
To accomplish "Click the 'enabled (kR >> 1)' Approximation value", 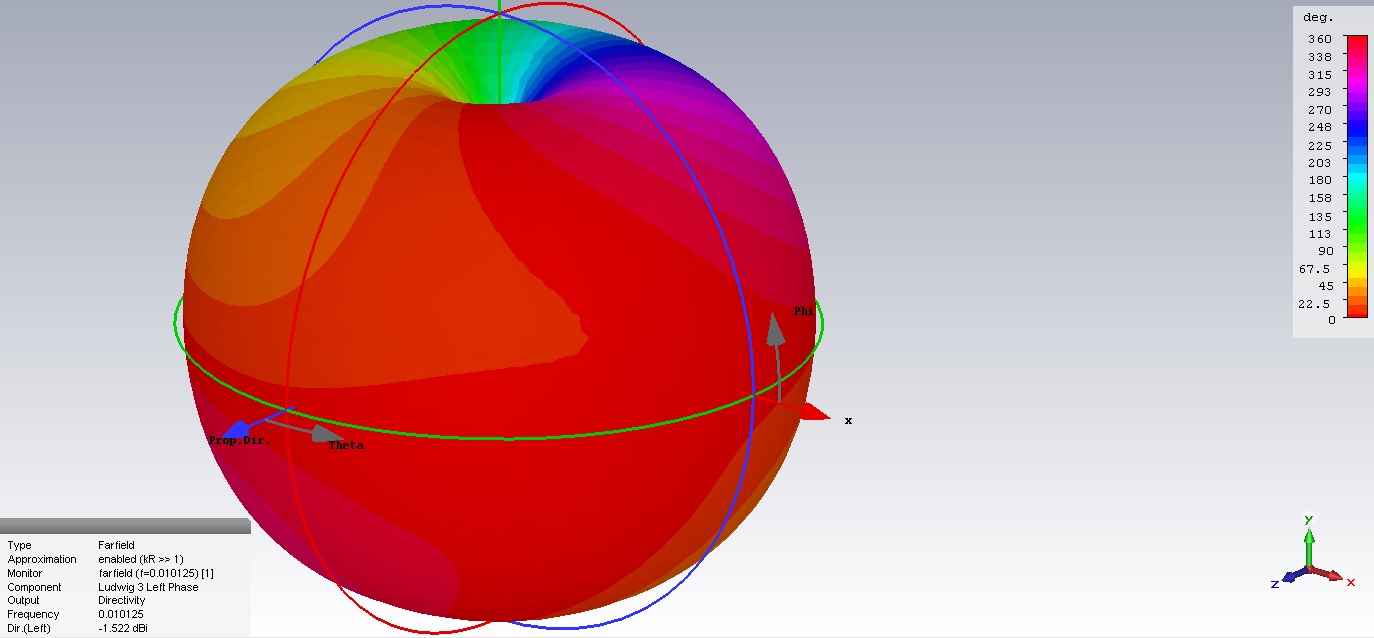I will [141, 559].
